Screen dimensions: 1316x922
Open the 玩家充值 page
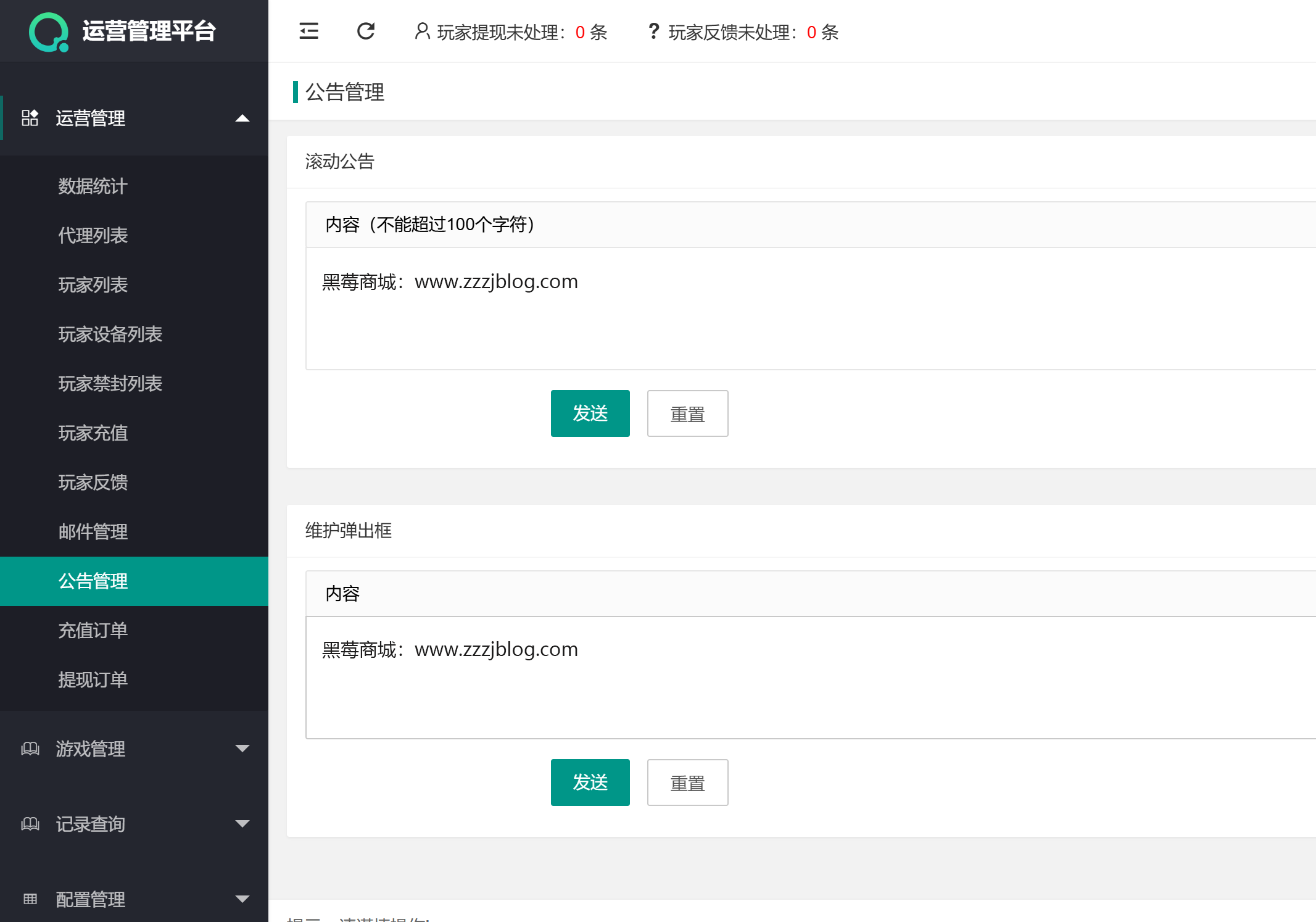93,433
